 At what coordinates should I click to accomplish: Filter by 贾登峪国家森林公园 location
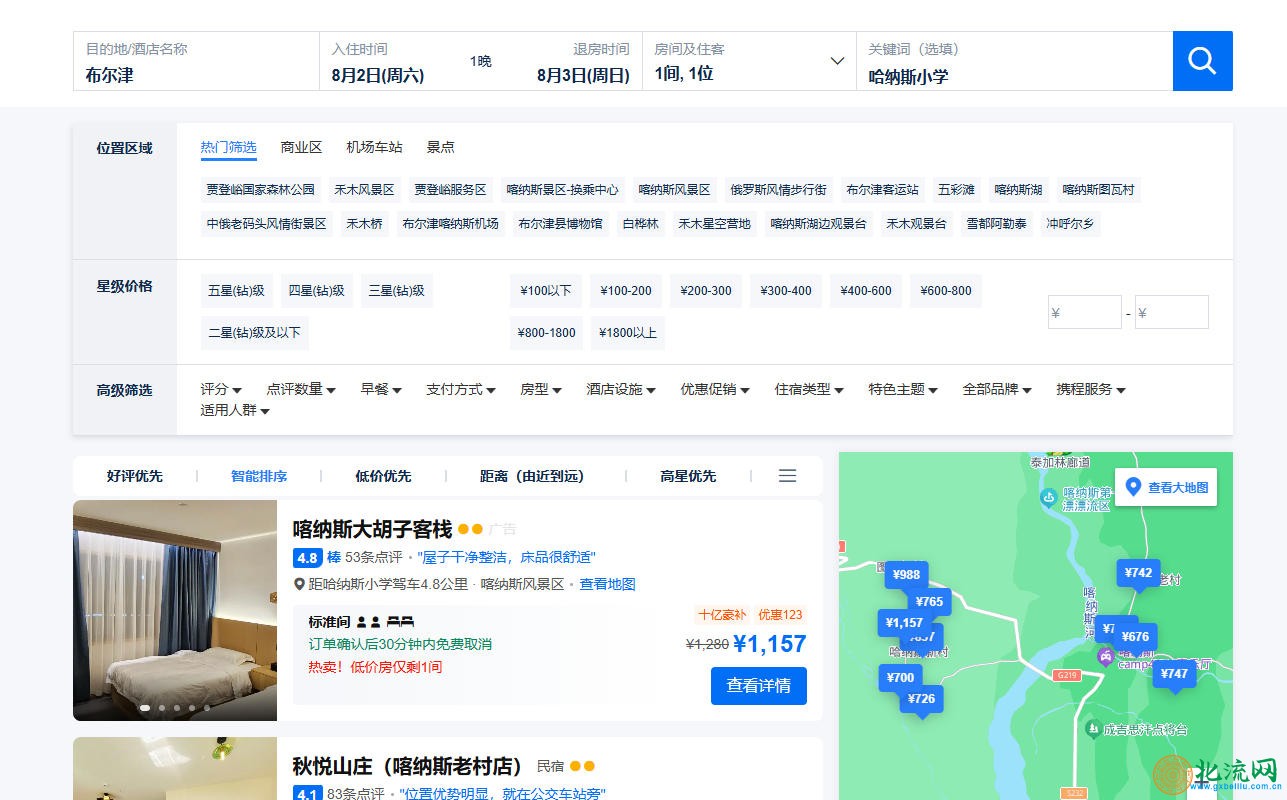click(261, 190)
